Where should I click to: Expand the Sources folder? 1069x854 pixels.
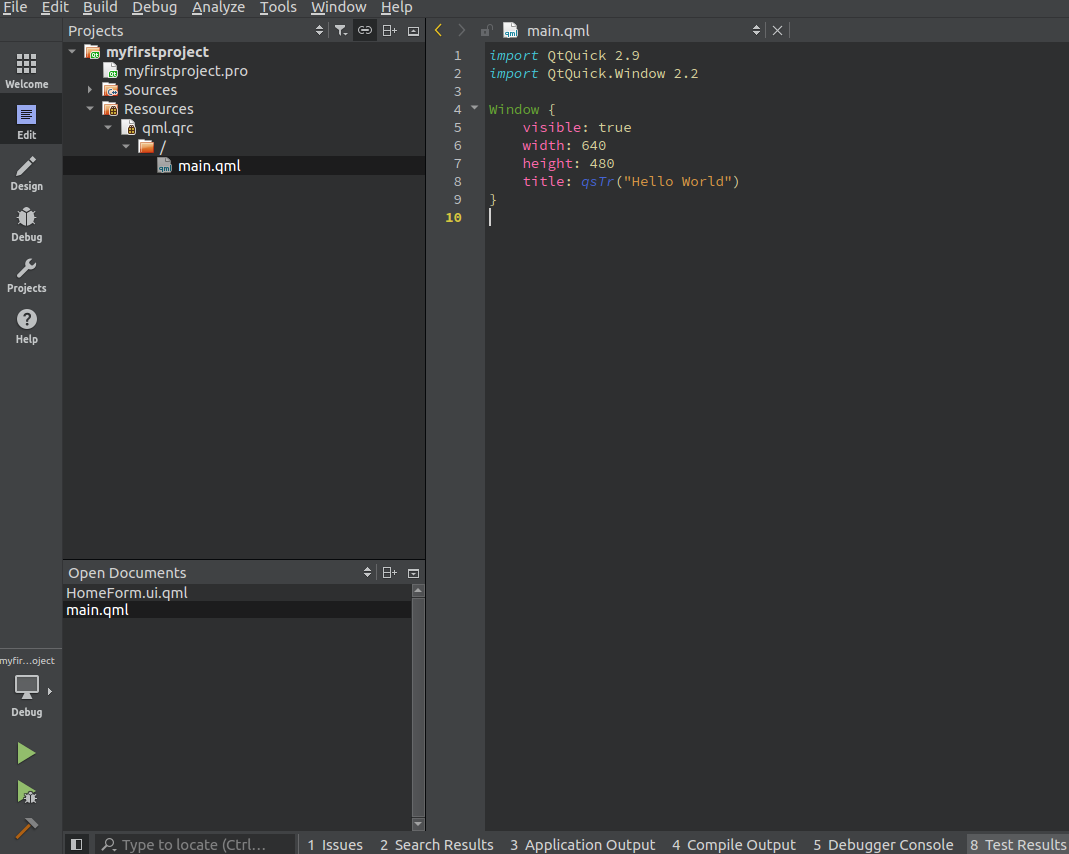[89, 90]
